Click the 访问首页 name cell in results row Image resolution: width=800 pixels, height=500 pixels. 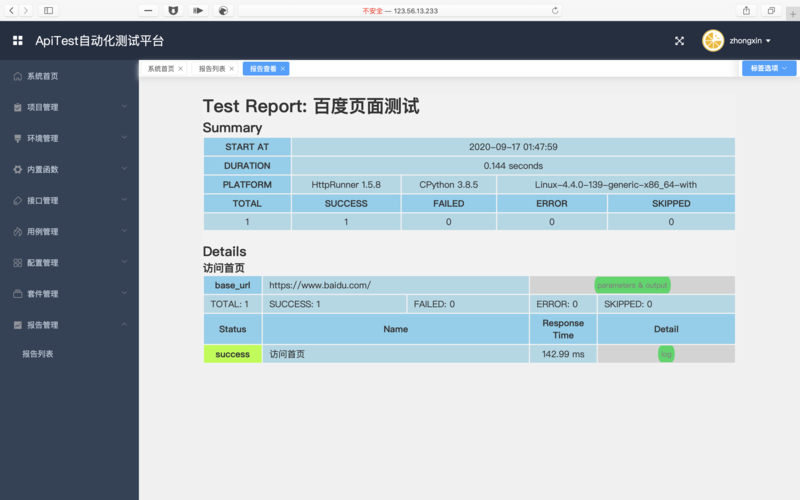click(x=395, y=354)
